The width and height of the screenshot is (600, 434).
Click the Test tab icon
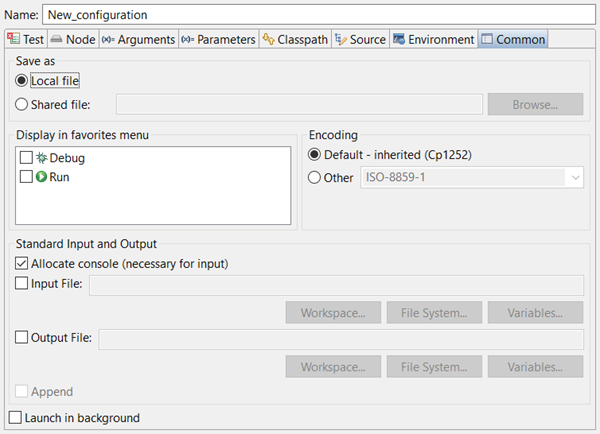point(12,40)
